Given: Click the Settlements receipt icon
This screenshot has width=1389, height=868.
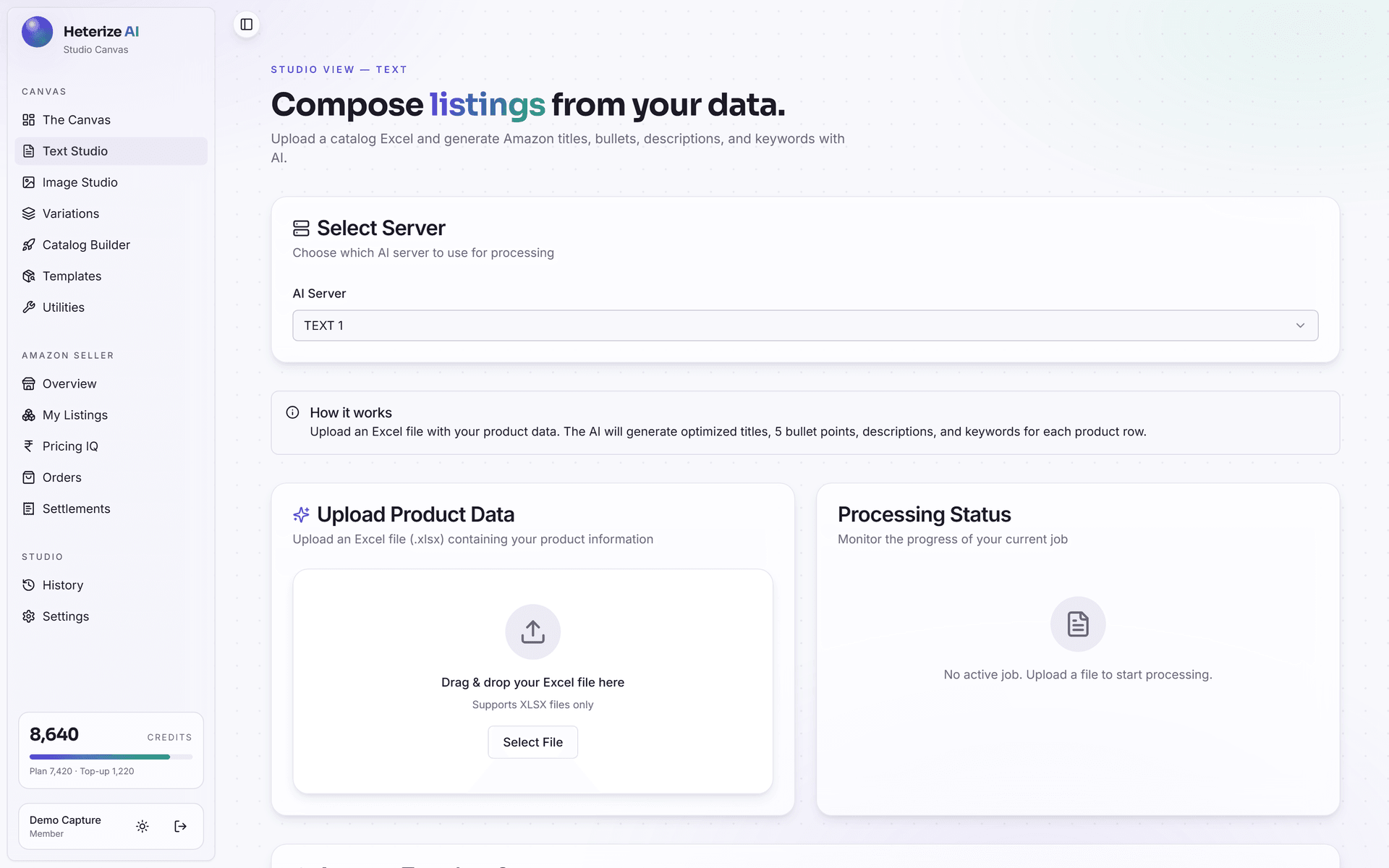Looking at the screenshot, I should pyautogui.click(x=29, y=509).
